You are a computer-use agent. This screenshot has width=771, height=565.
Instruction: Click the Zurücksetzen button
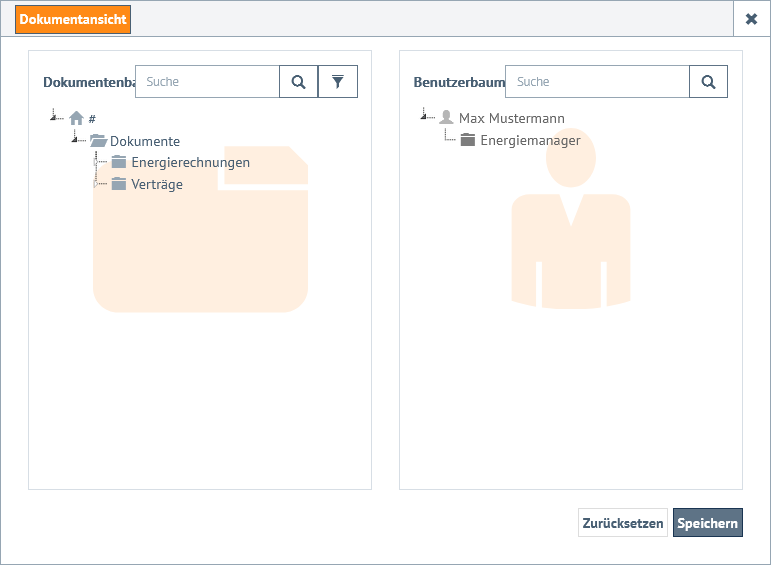(x=622, y=523)
